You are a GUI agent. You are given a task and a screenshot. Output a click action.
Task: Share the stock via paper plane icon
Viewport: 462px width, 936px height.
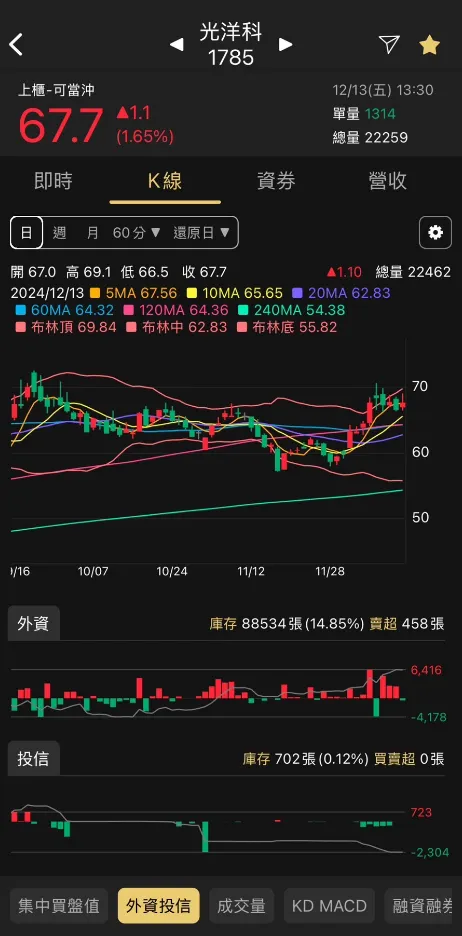[x=389, y=44]
